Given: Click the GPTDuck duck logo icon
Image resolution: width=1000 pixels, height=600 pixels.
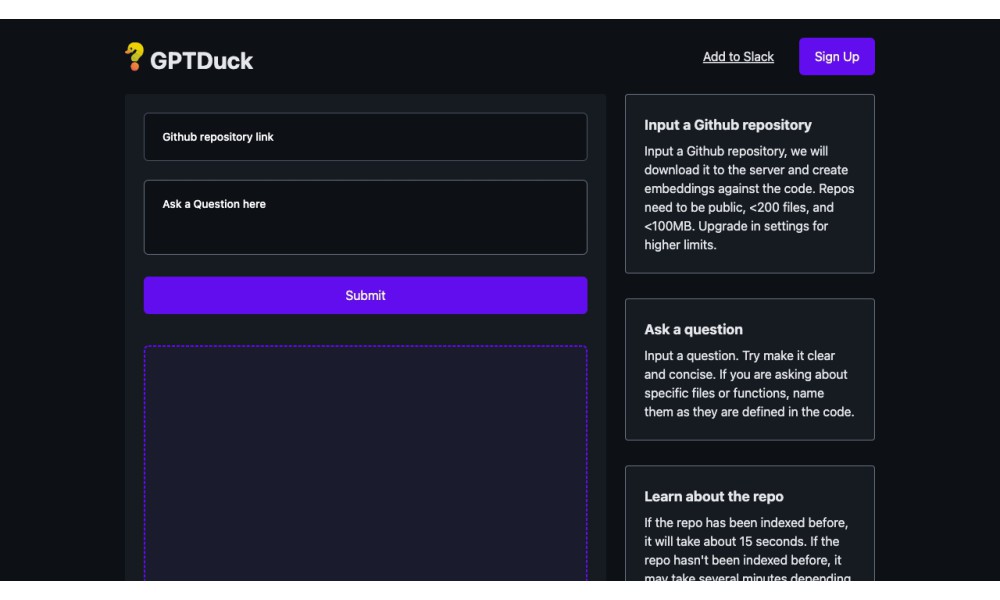Looking at the screenshot, I should point(134,57).
